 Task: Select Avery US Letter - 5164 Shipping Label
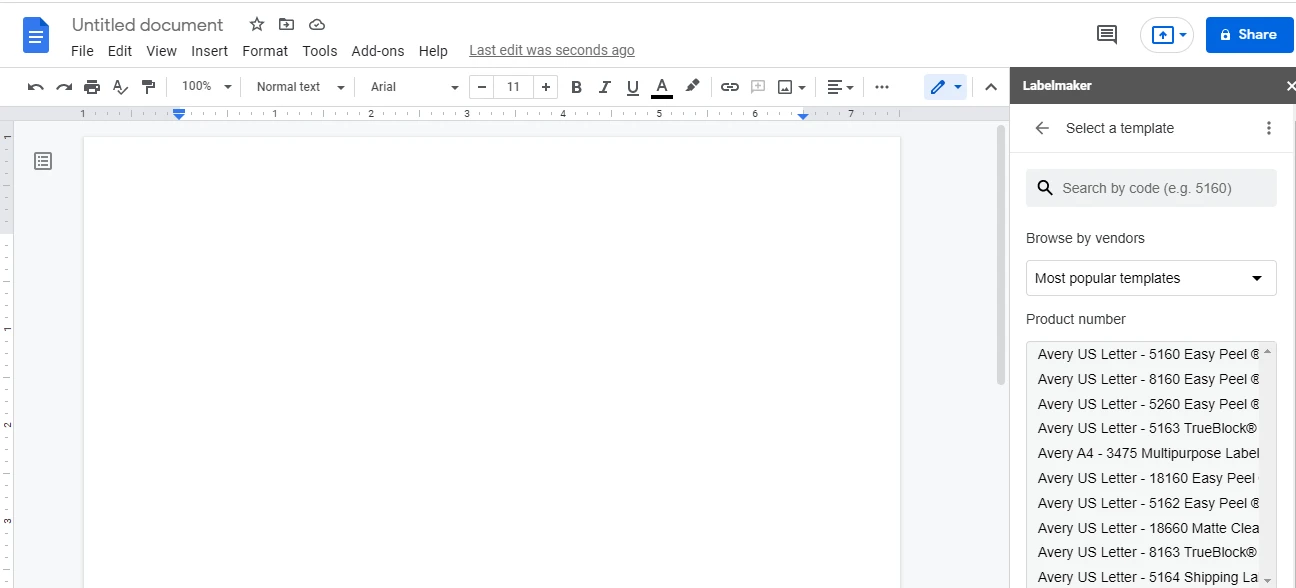click(1148, 577)
